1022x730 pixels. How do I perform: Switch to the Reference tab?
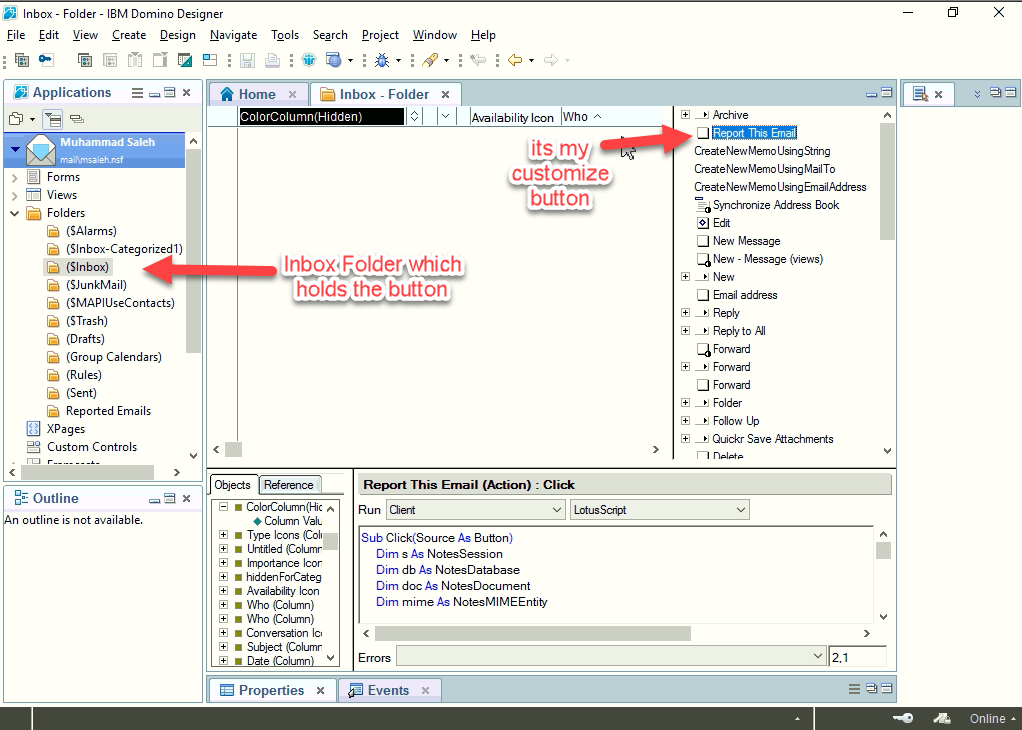coord(289,485)
